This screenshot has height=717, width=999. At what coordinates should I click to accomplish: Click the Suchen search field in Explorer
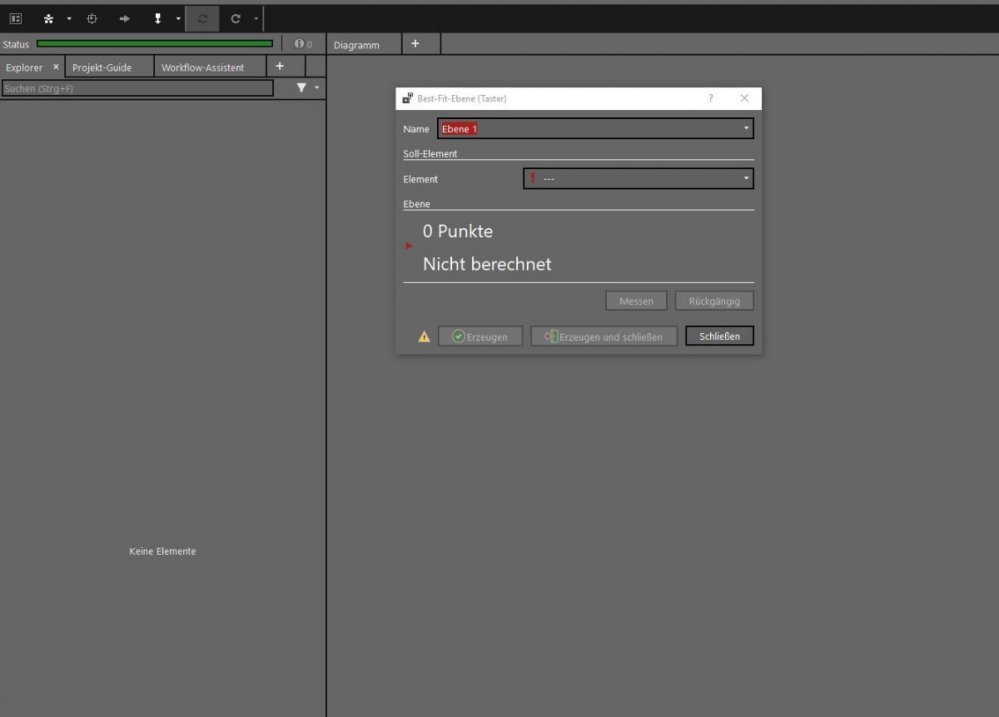pyautogui.click(x=137, y=88)
